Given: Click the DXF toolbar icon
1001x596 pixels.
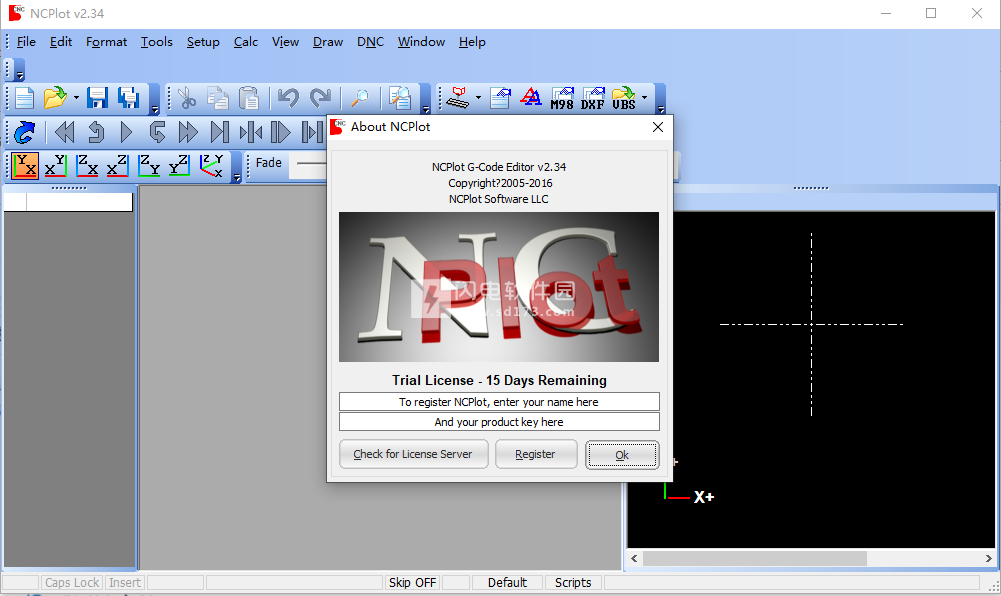Looking at the screenshot, I should point(592,98).
